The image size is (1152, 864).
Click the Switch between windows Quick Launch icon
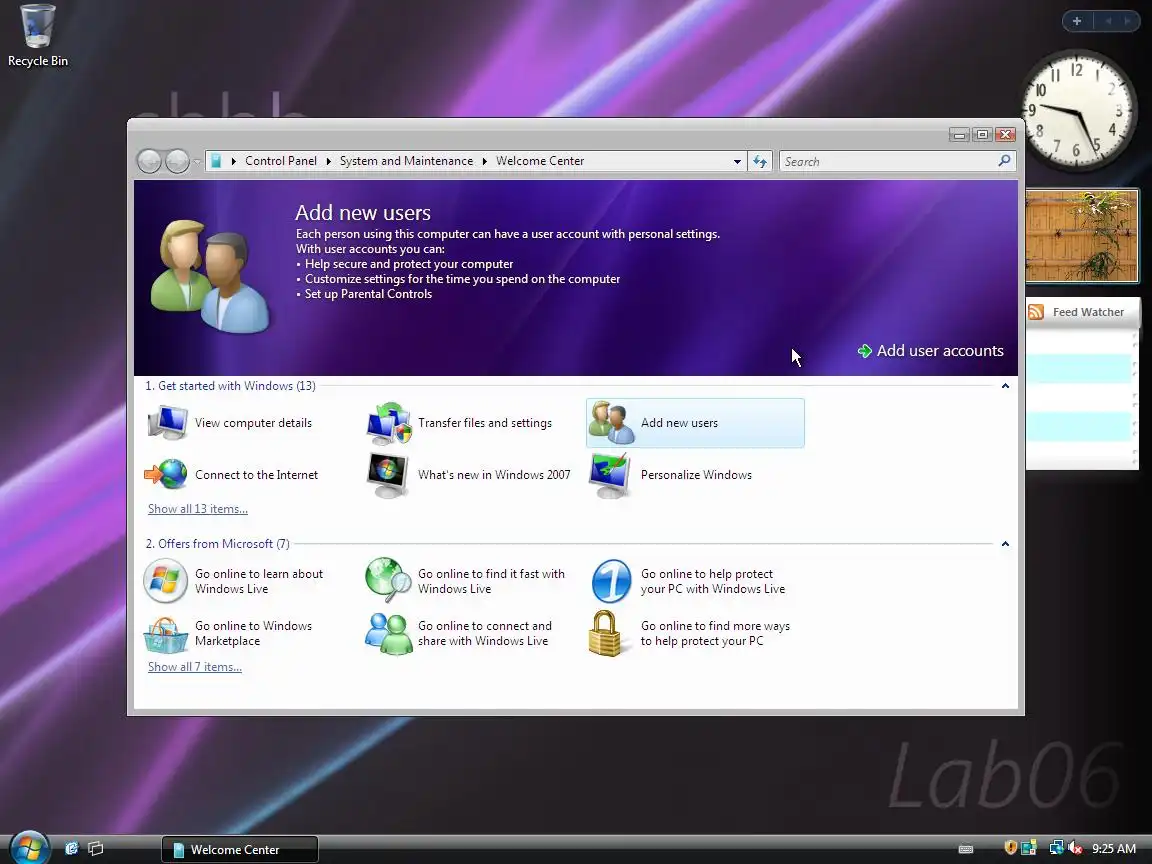coord(95,849)
